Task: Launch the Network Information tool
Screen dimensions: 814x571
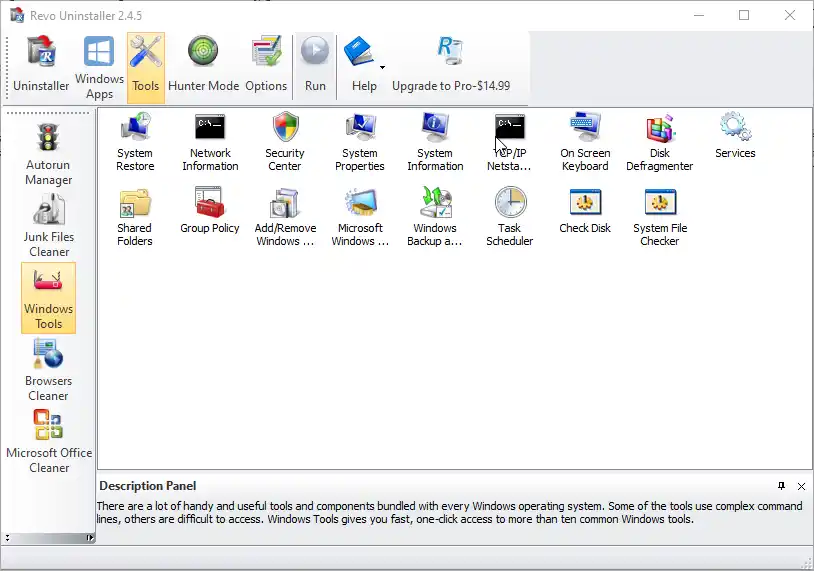Action: [x=210, y=142]
